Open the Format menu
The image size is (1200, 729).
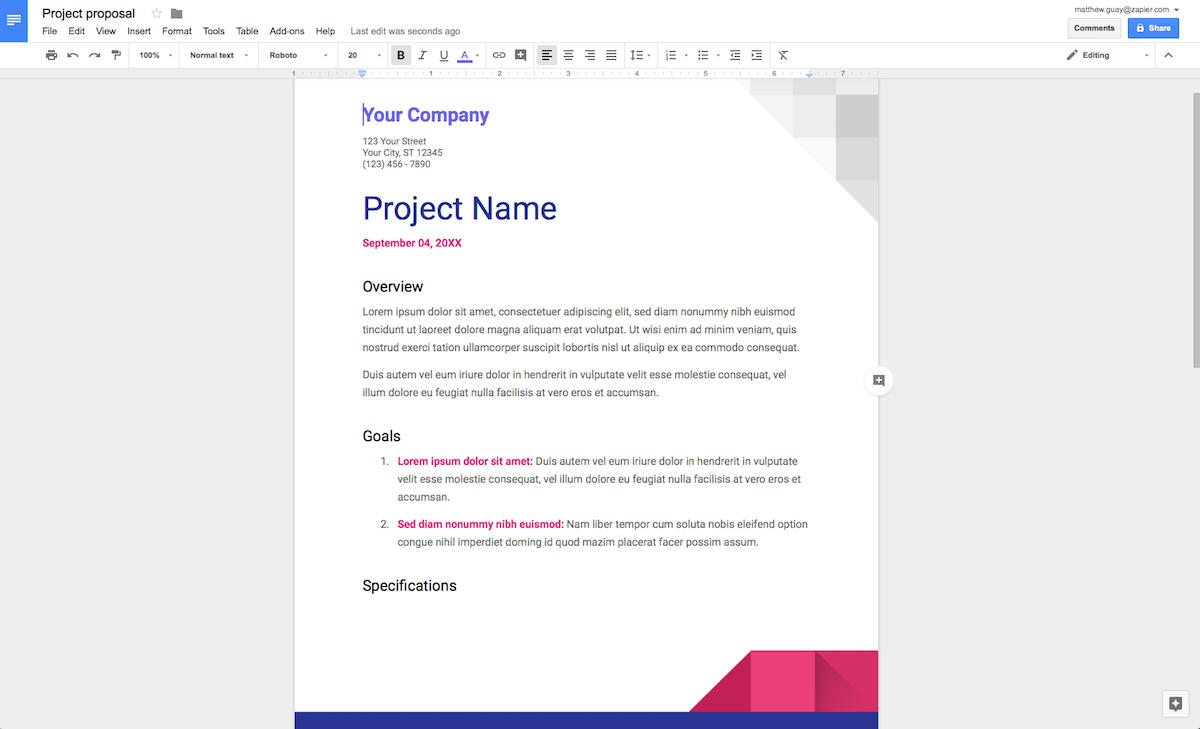pos(176,31)
